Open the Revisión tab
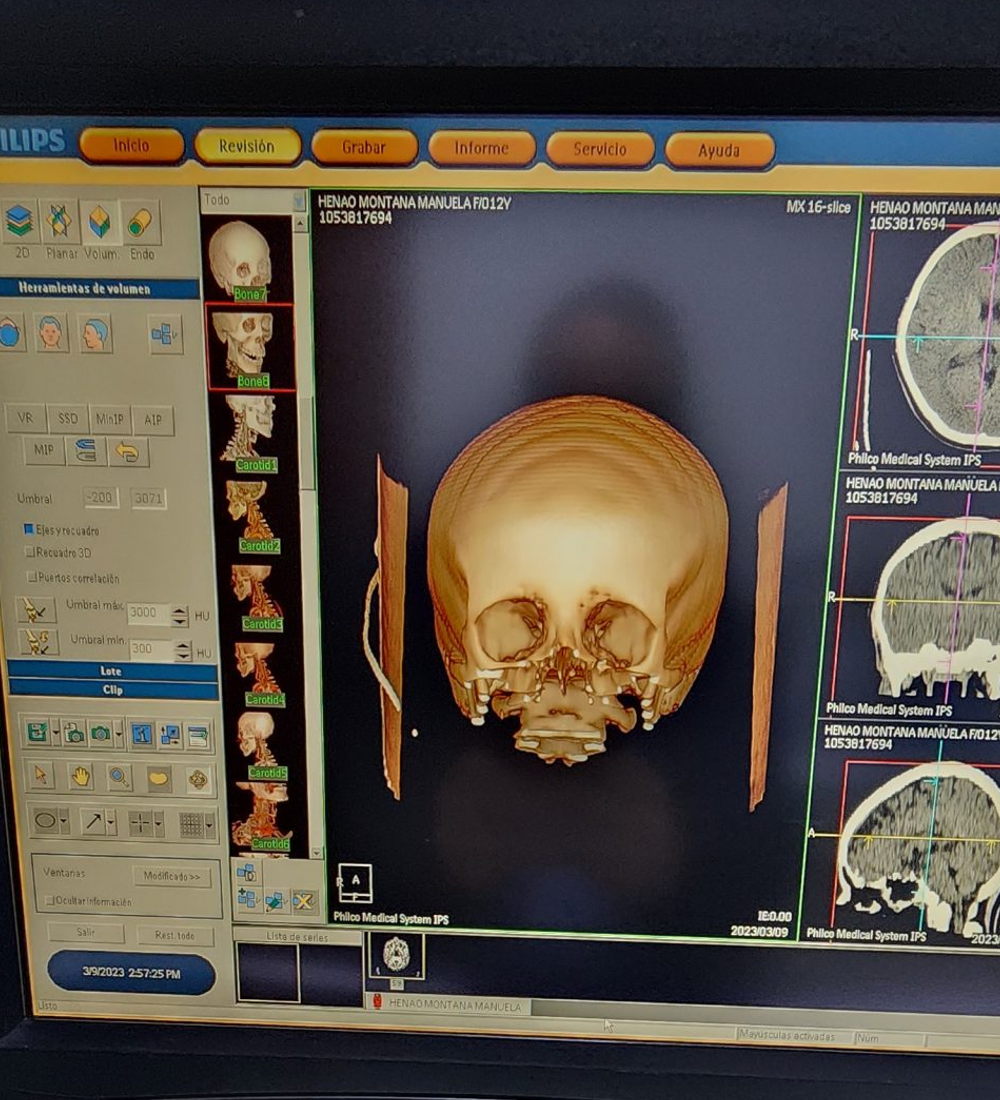 point(246,146)
